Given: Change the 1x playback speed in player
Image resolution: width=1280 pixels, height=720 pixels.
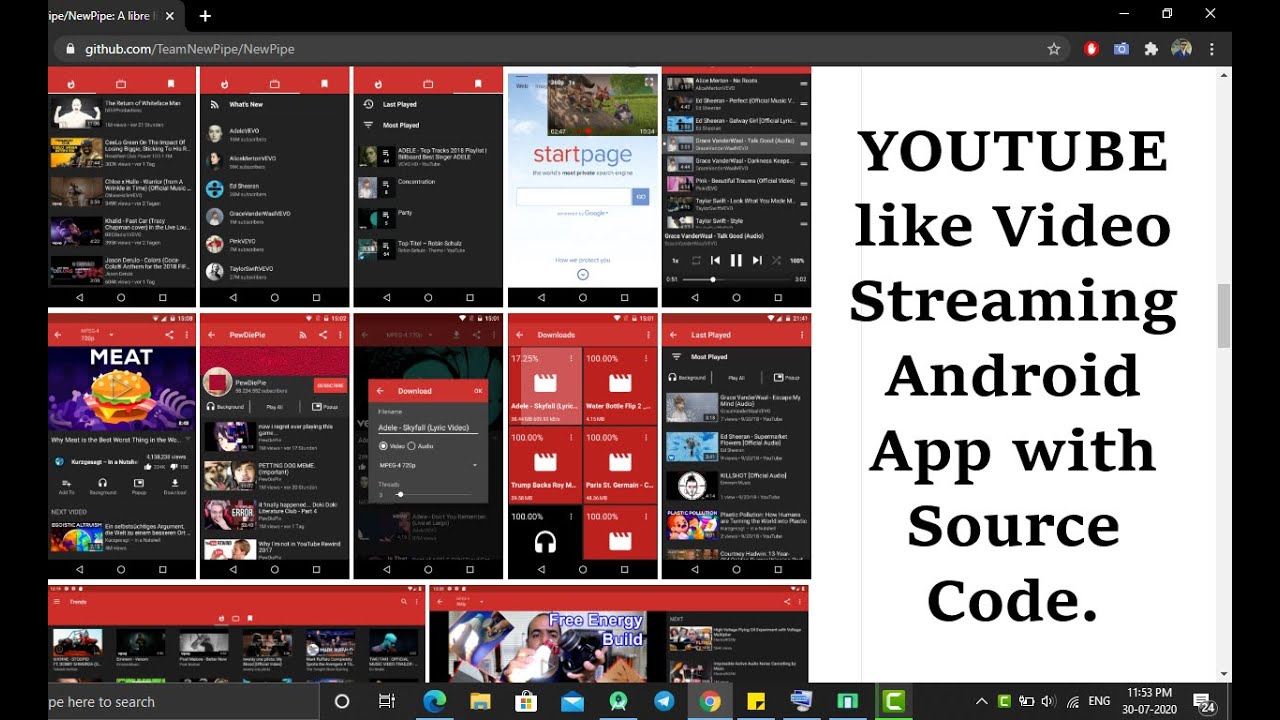Looking at the screenshot, I should (675, 260).
